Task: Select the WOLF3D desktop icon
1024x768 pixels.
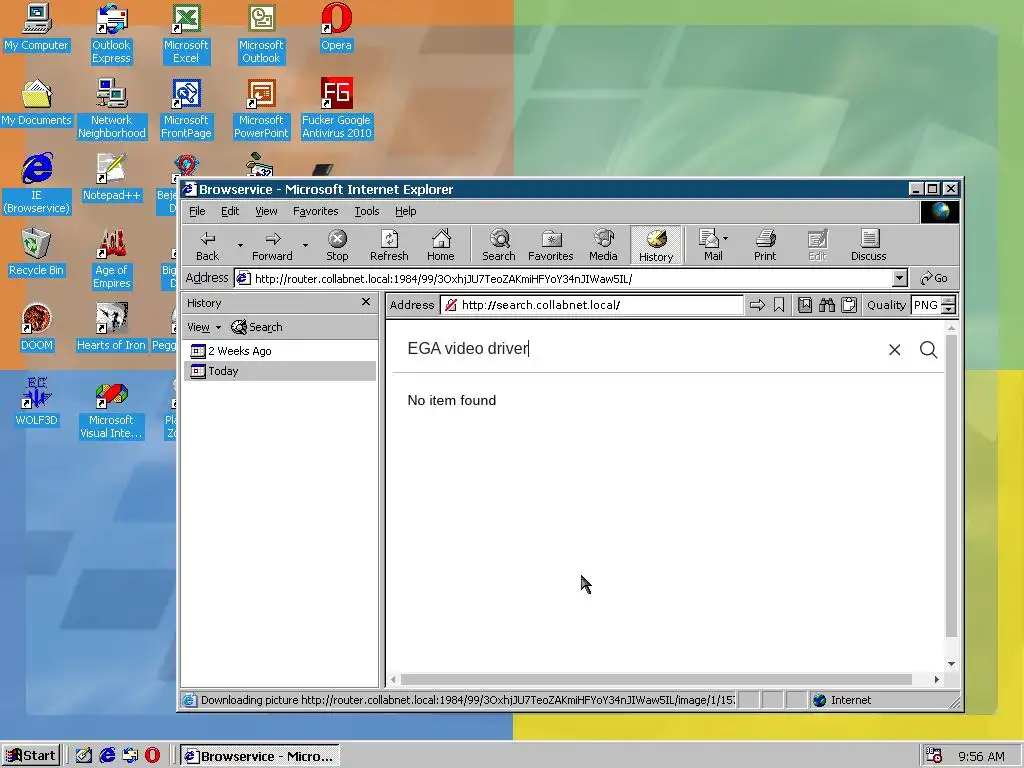Action: 36,403
